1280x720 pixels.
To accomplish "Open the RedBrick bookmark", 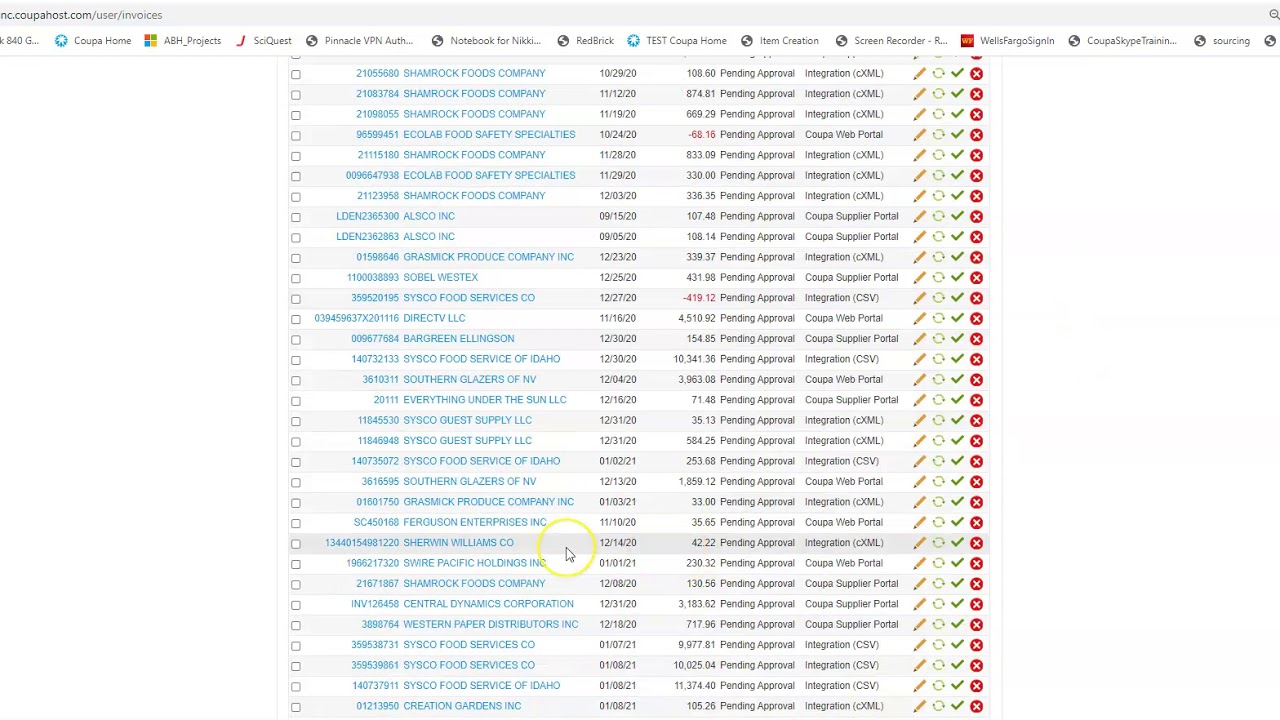I will (x=585, y=41).
